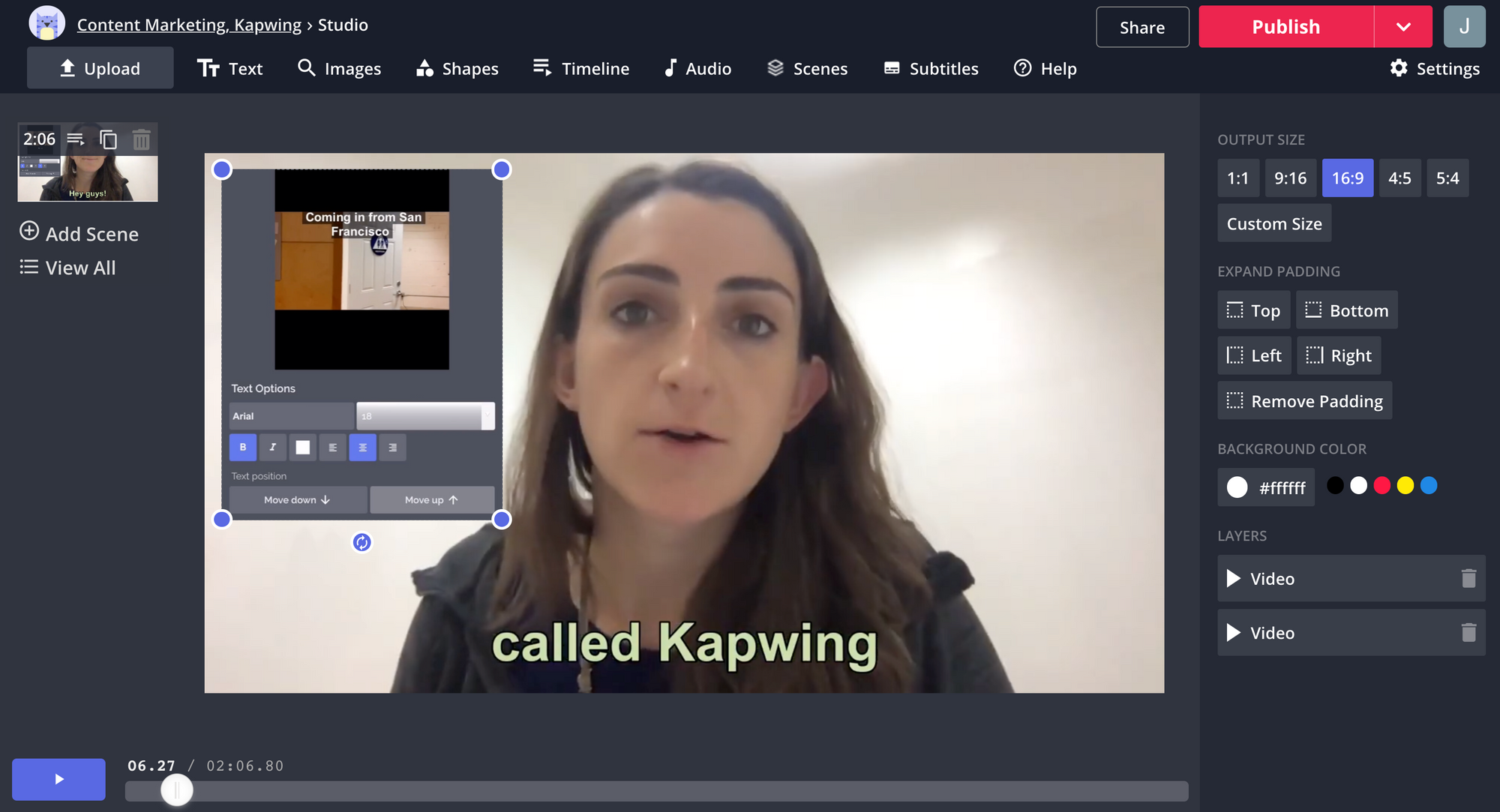The height and width of the screenshot is (812, 1500).
Task: Open the Shapes menu
Action: tap(457, 68)
